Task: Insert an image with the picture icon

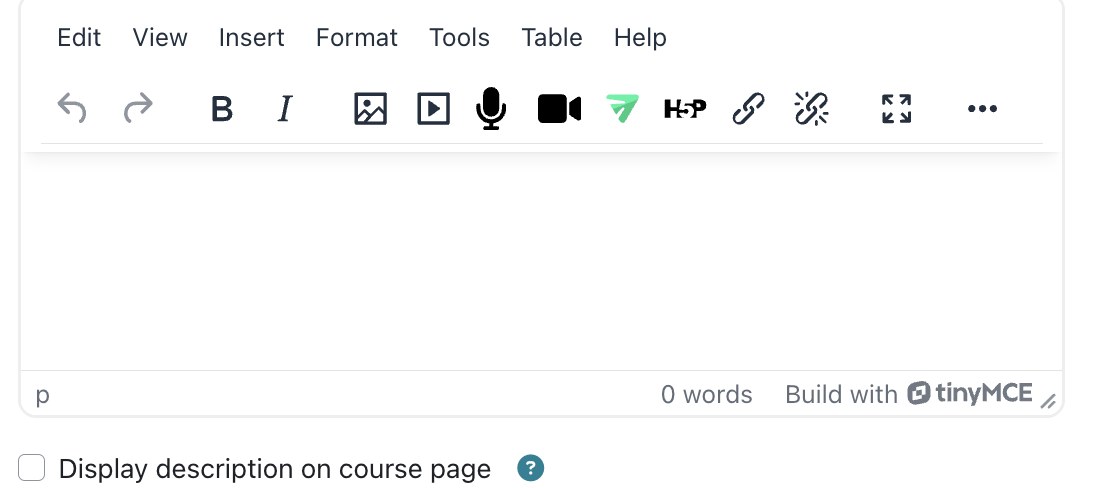Action: coord(370,109)
